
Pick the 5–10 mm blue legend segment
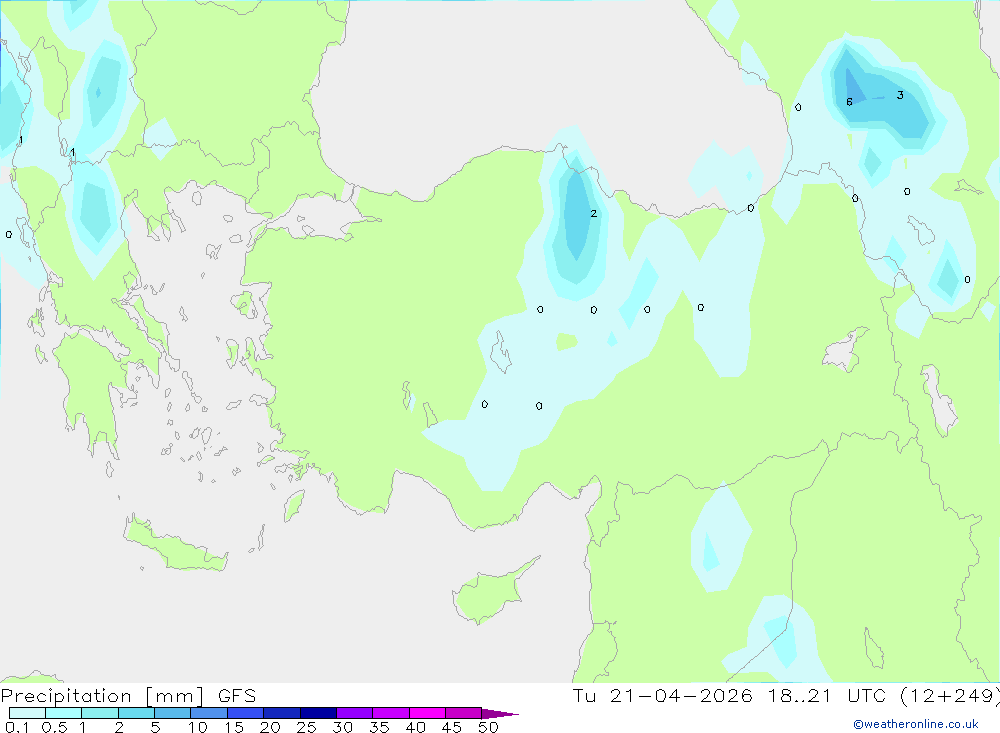[x=173, y=713]
